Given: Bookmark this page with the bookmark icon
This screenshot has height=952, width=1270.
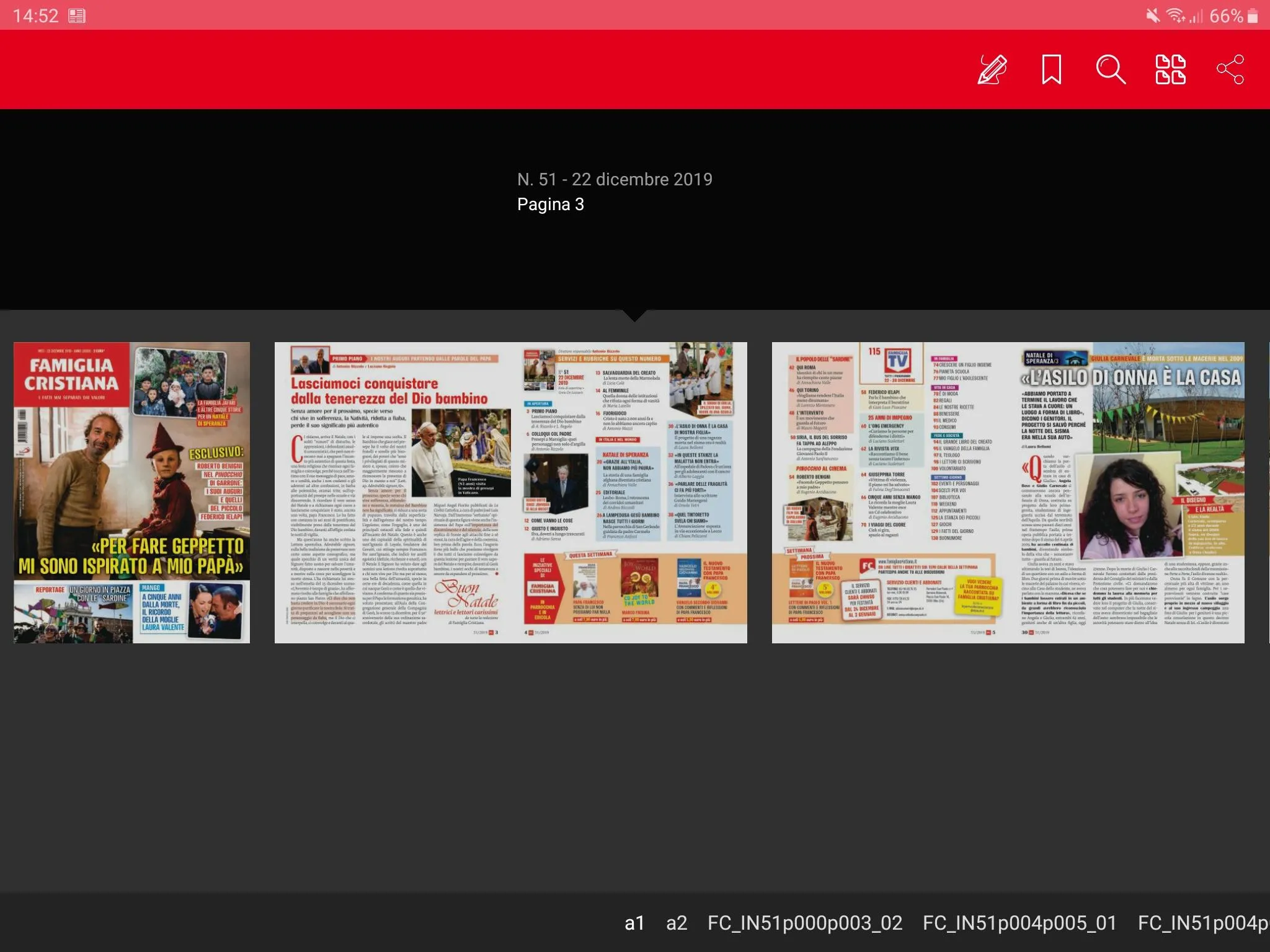Looking at the screenshot, I should click(1051, 69).
